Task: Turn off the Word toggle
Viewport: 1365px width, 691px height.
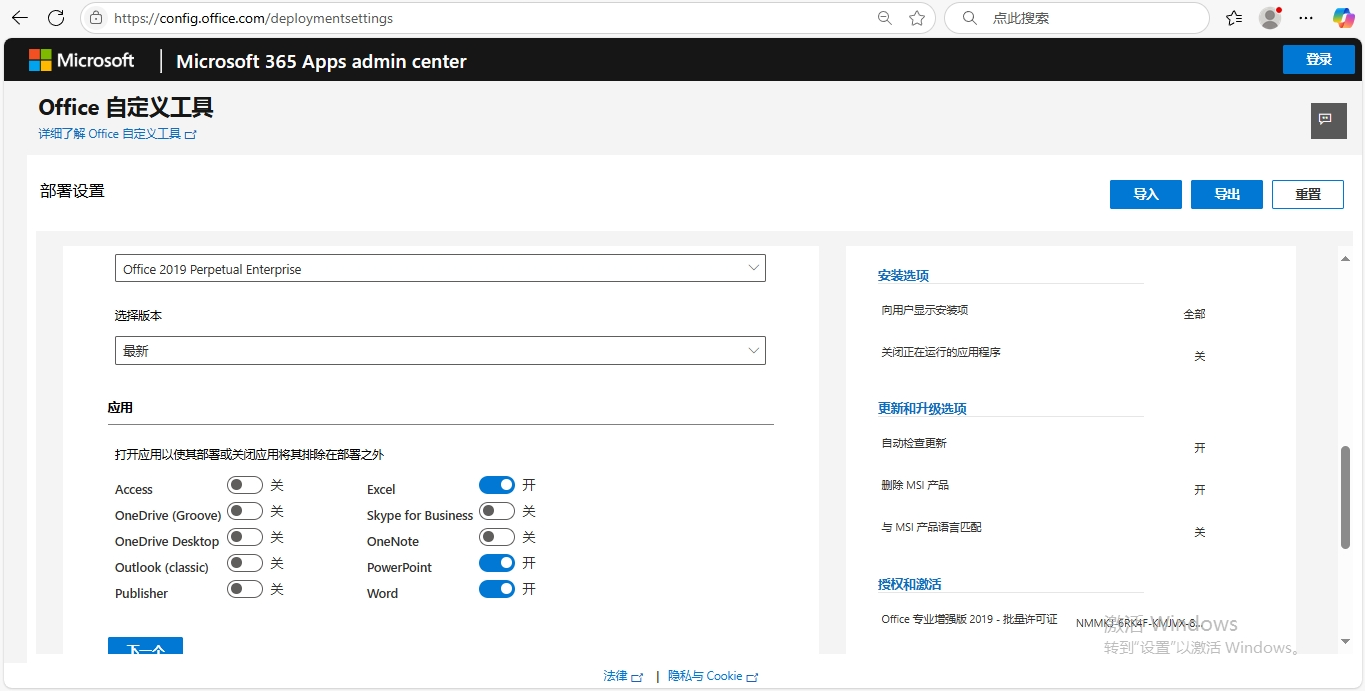Action: pos(497,589)
